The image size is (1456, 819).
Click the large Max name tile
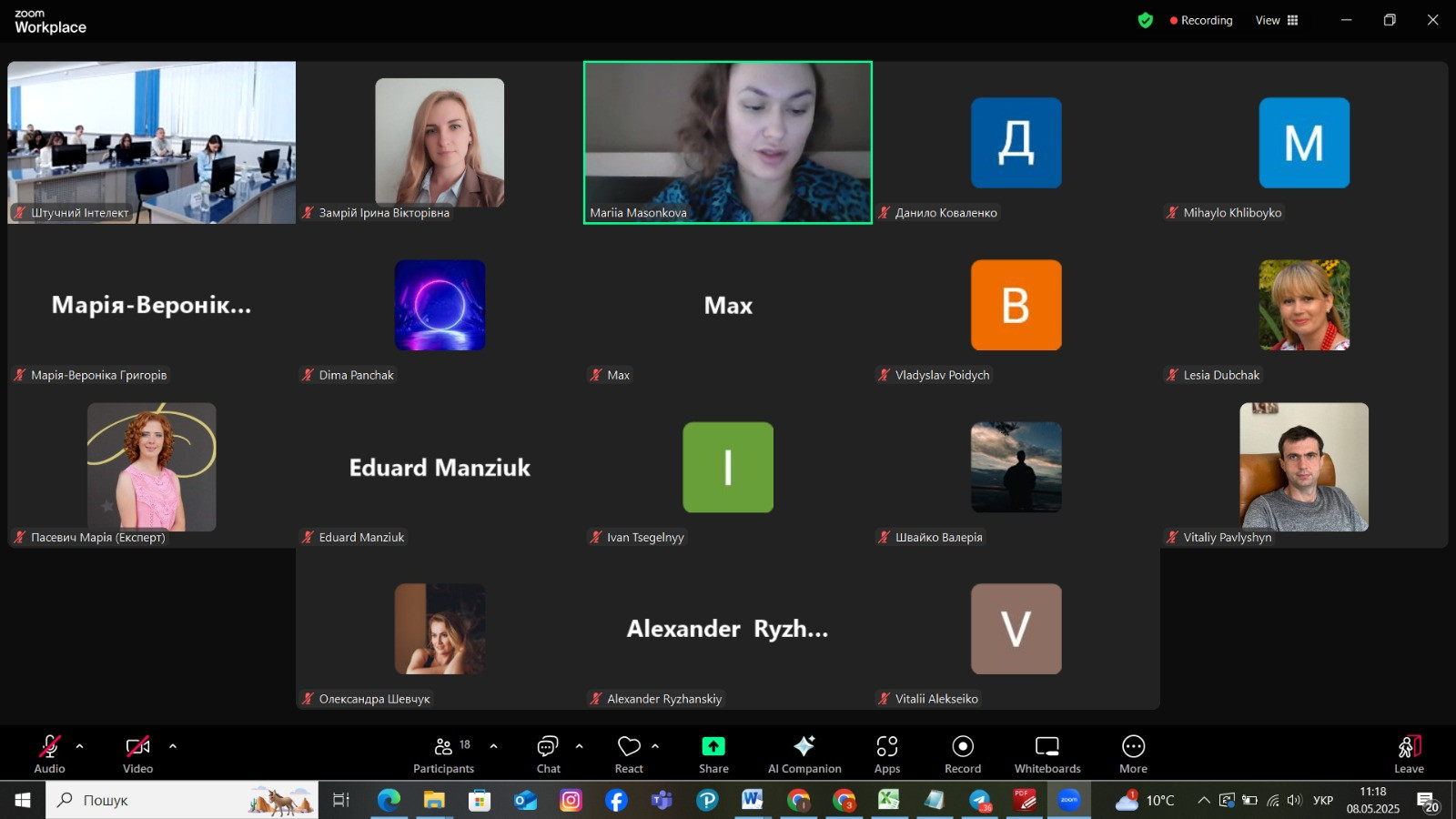pyautogui.click(x=728, y=306)
